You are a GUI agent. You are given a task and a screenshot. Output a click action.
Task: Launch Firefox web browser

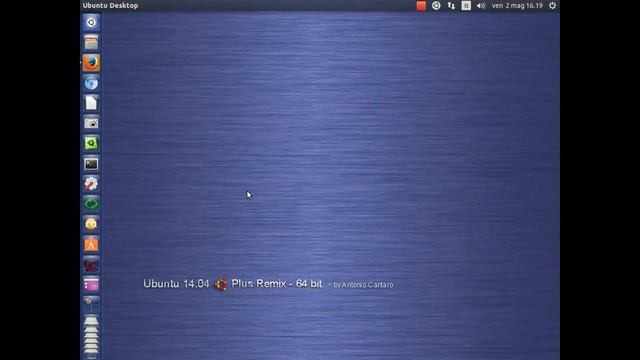click(x=91, y=62)
